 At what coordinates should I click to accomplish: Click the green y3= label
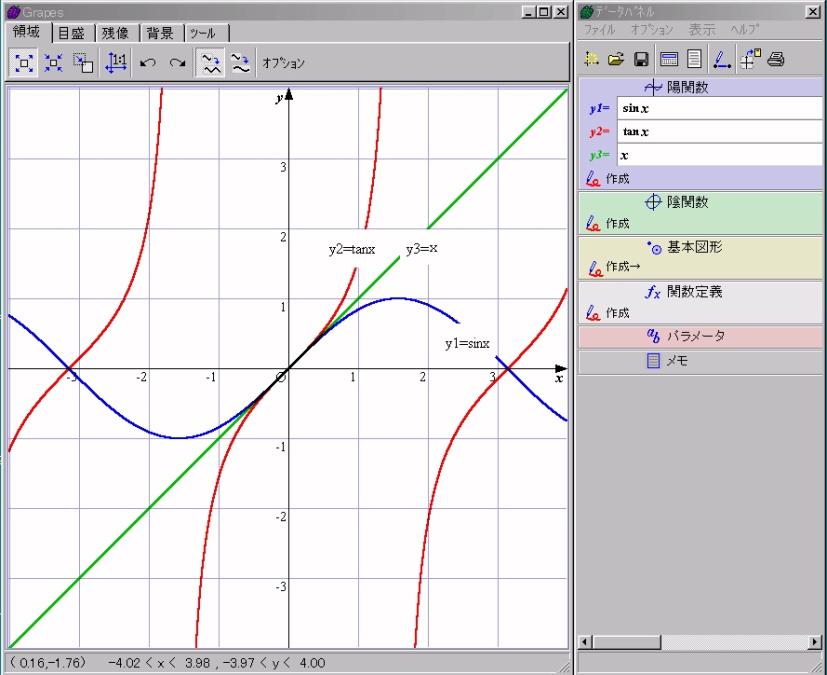(600, 155)
